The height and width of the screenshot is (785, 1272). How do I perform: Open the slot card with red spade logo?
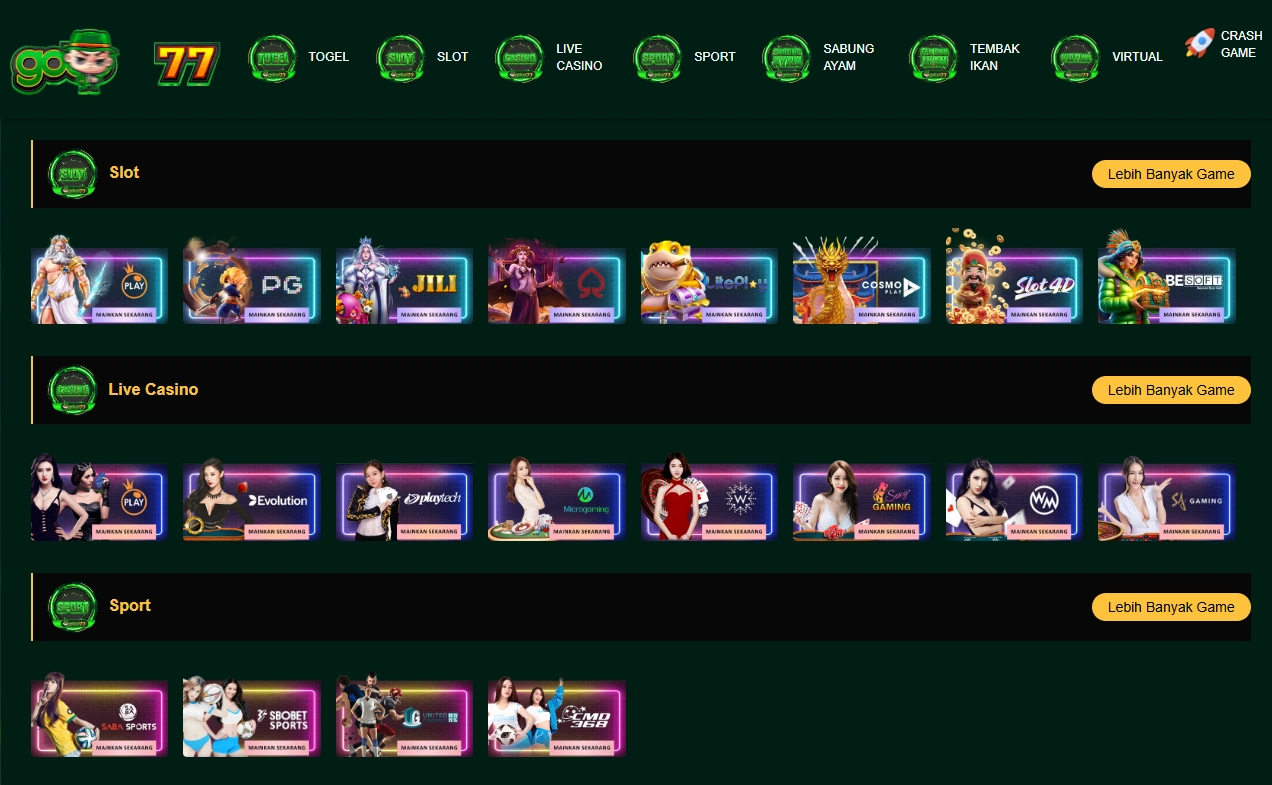pos(557,281)
